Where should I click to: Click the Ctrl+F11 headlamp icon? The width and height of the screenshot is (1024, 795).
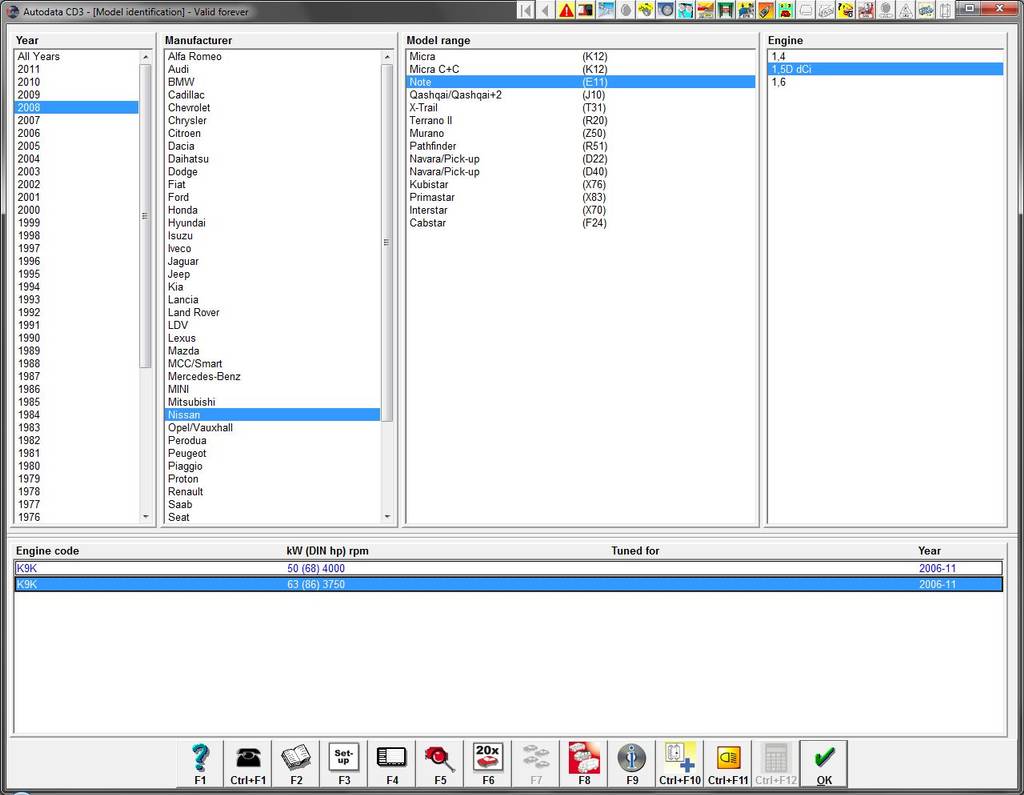pos(728,764)
